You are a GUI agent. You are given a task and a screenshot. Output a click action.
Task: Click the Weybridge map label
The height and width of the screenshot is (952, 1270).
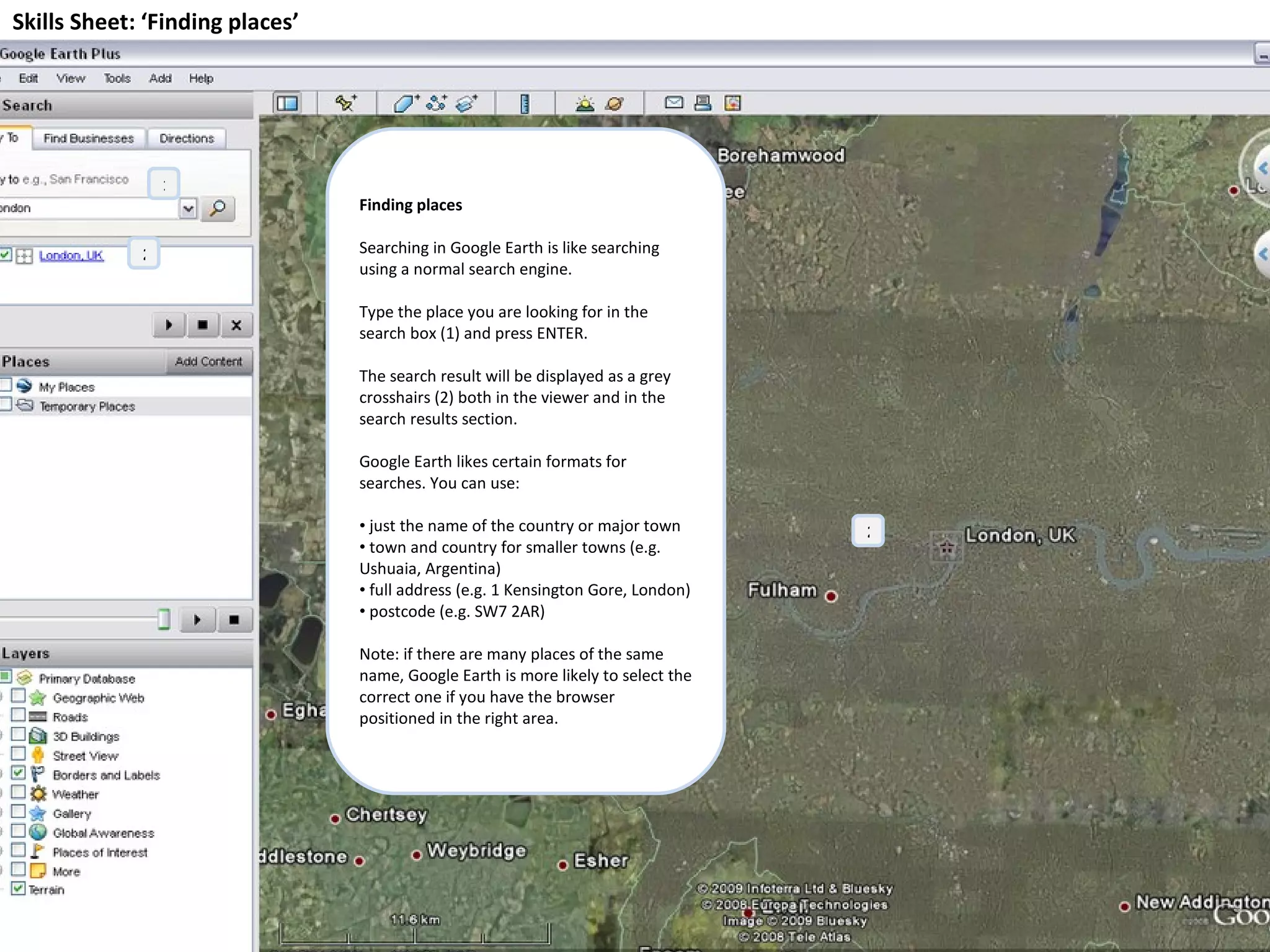476,850
